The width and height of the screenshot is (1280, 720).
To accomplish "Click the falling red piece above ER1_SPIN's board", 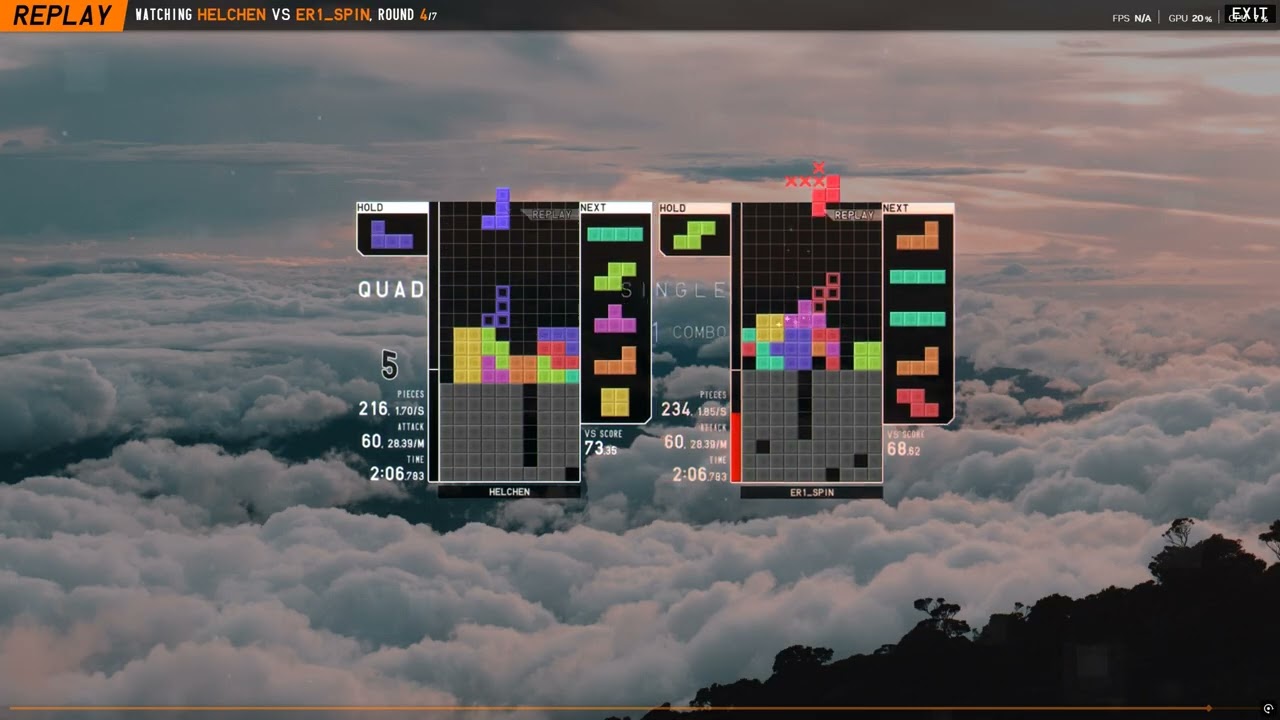I will [825, 195].
